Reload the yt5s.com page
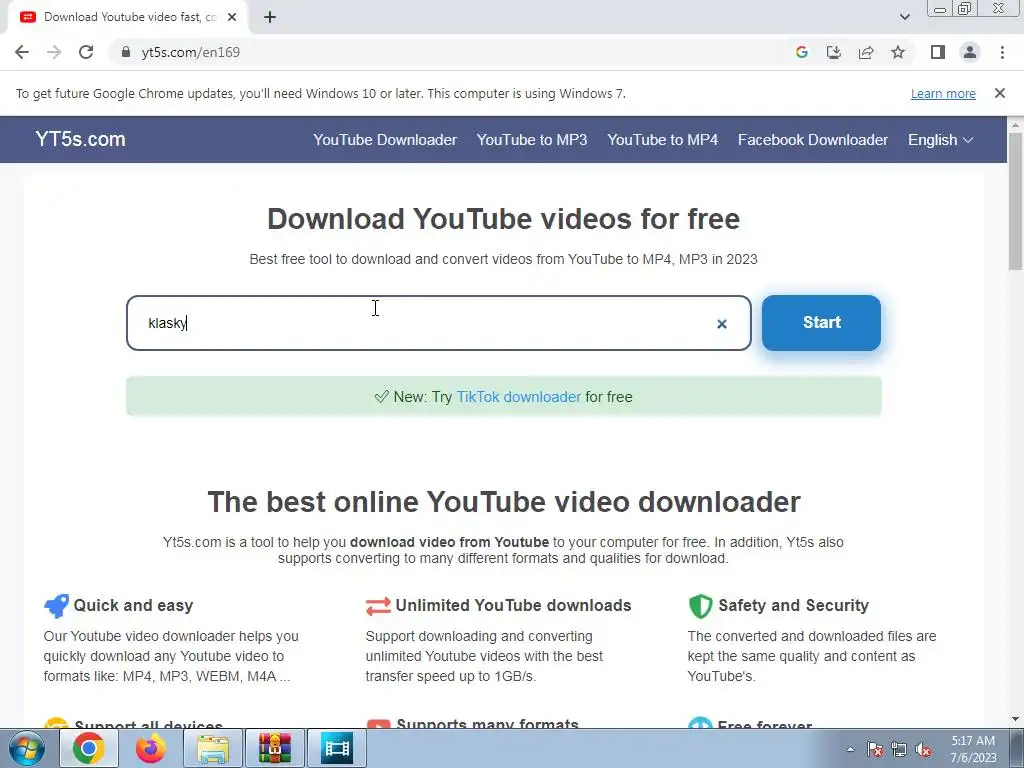Viewport: 1024px width, 768px height. pyautogui.click(x=86, y=52)
